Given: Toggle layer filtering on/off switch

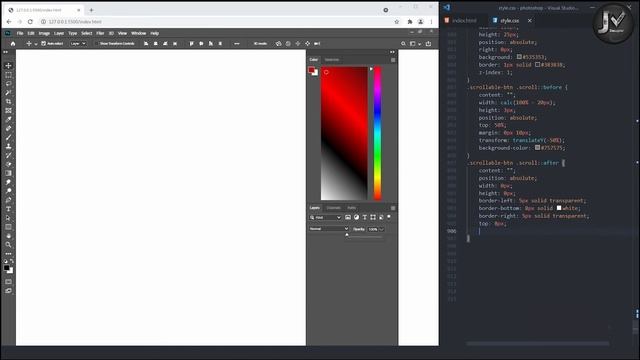Looking at the screenshot, I should point(389,217).
